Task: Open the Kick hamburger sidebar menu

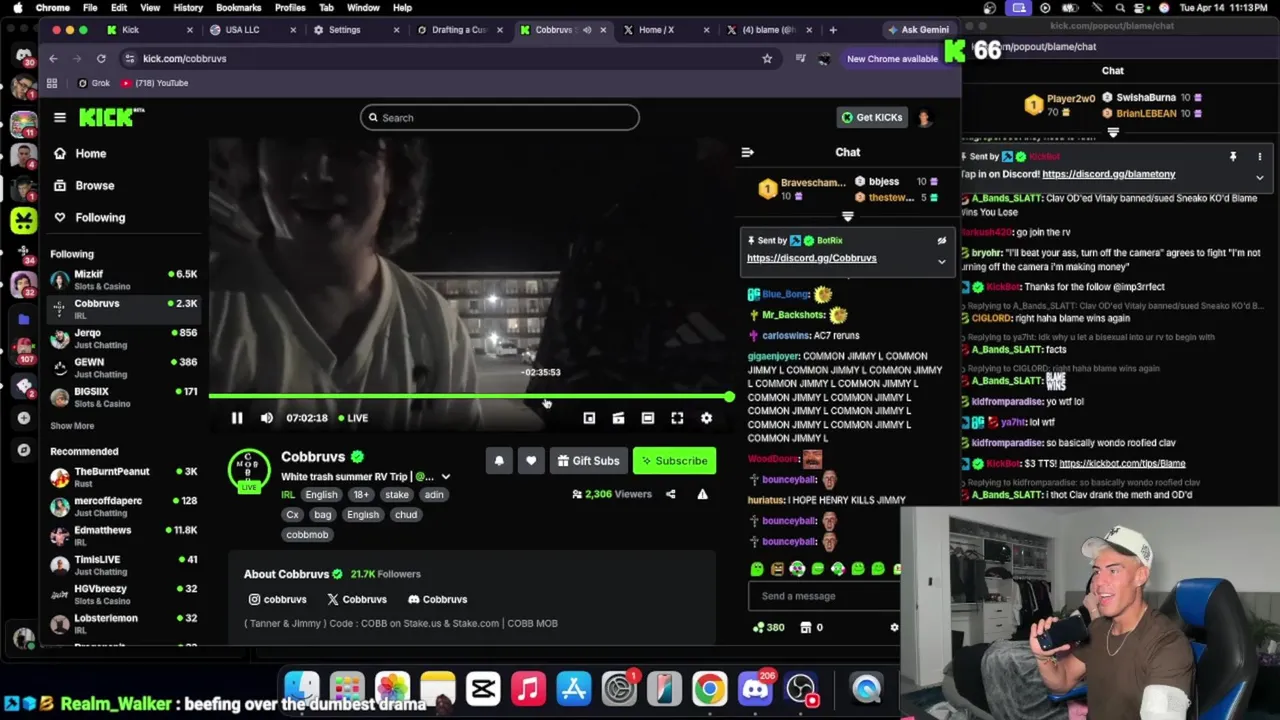Action: (60, 118)
